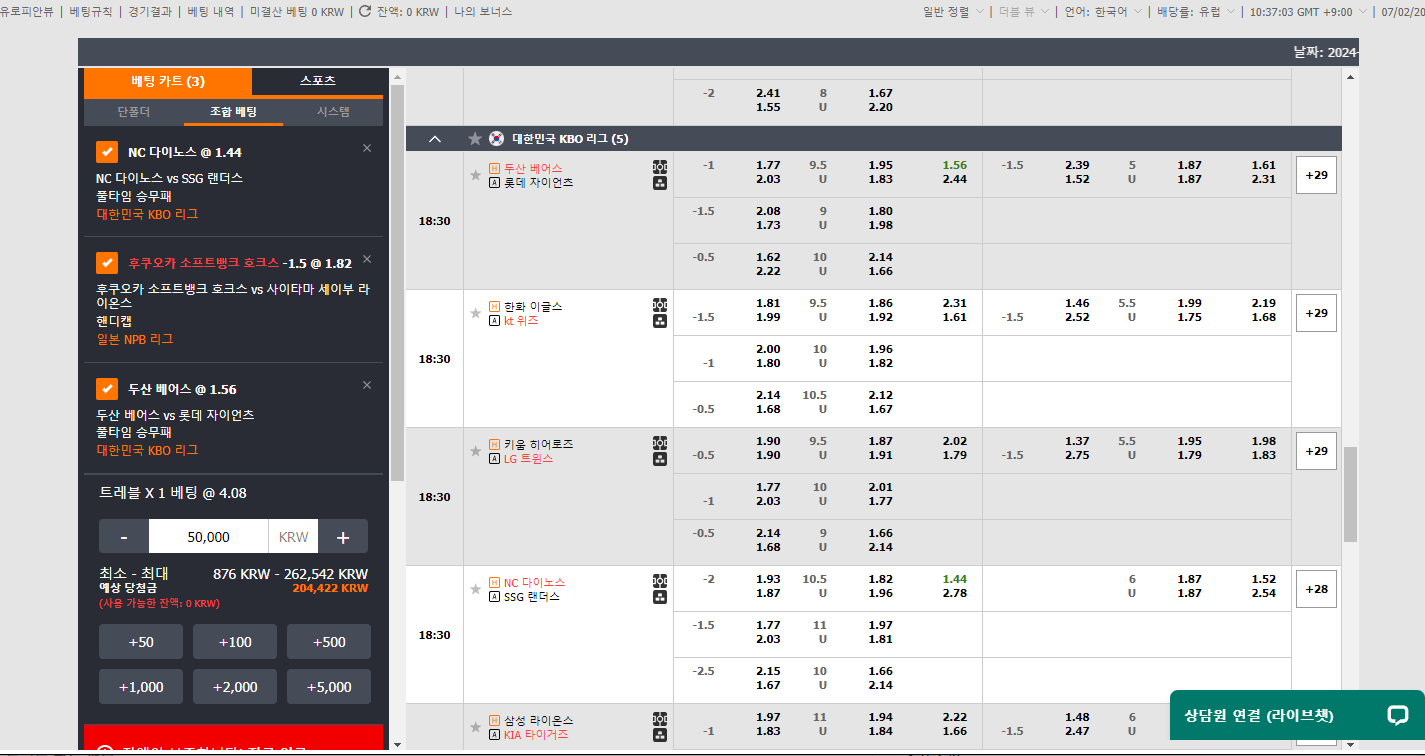Open 베팅 내역 in top menu
The height and width of the screenshot is (756, 1425).
211,12
